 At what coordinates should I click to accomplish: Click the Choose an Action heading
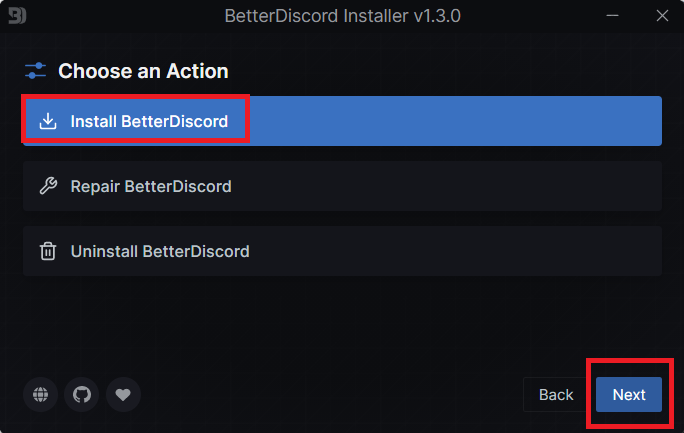coord(143,71)
